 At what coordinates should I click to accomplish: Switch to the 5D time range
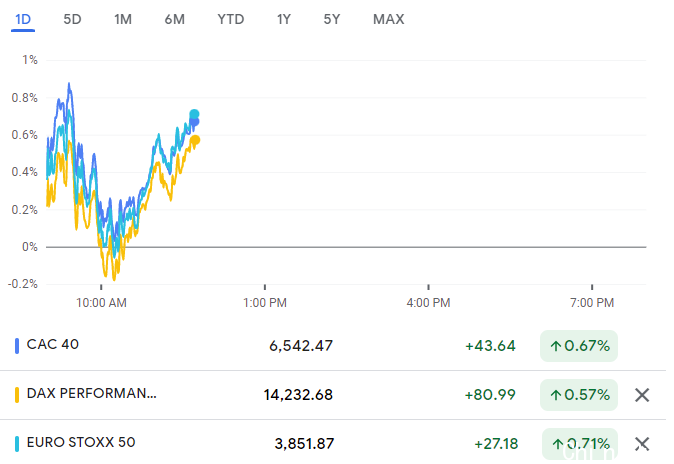pos(72,19)
